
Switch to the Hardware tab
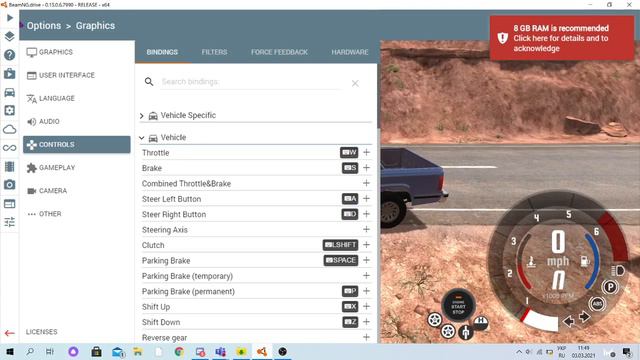click(x=350, y=52)
